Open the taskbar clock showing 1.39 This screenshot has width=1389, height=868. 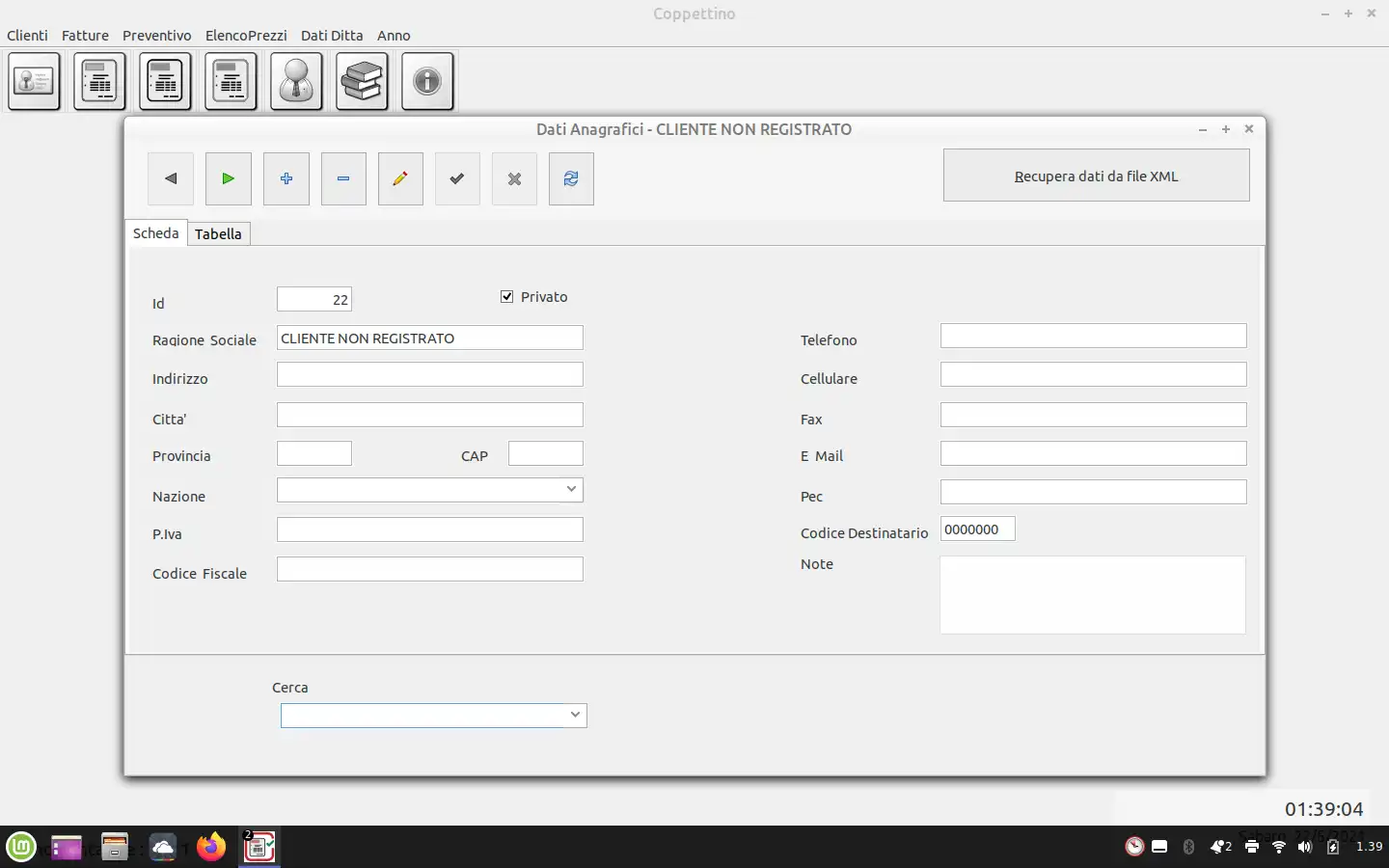tap(1369, 847)
